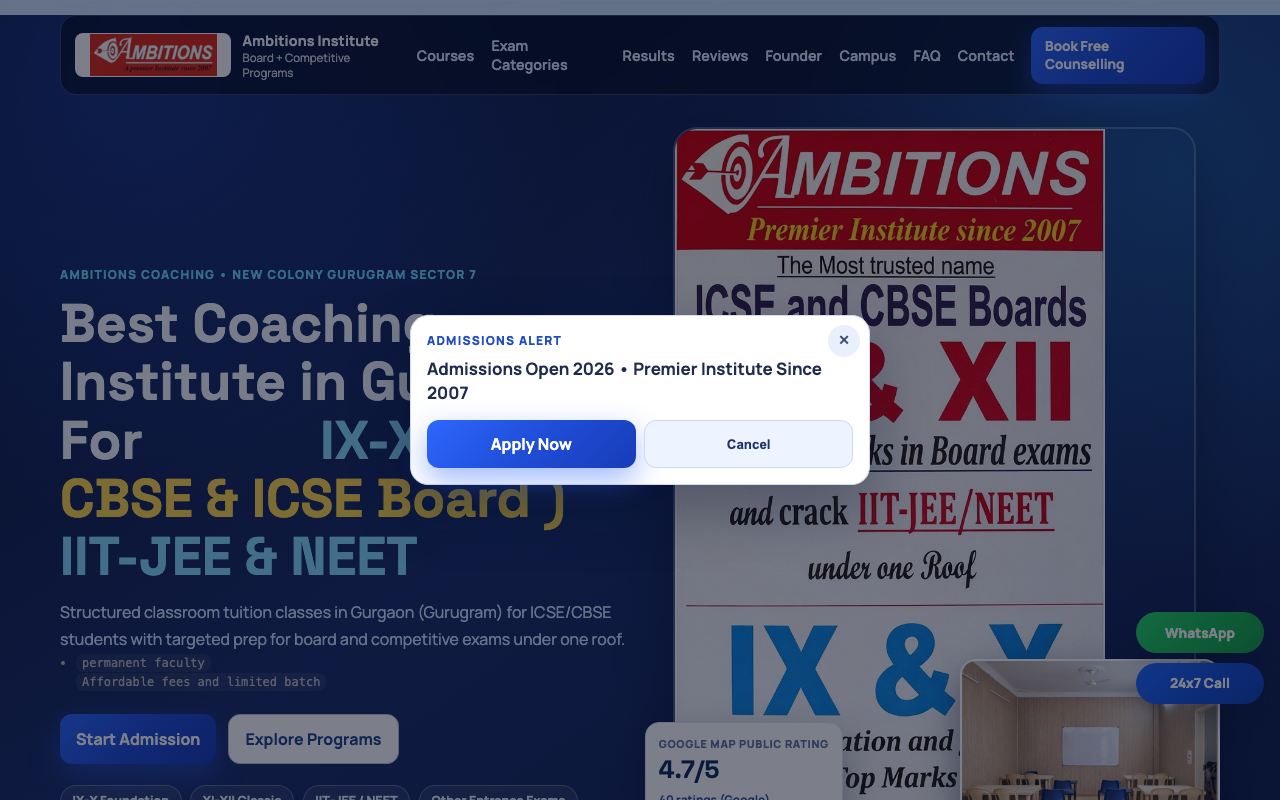
Task: Click the 'CBSE & ICSE Board )' heading line
Action: point(313,499)
